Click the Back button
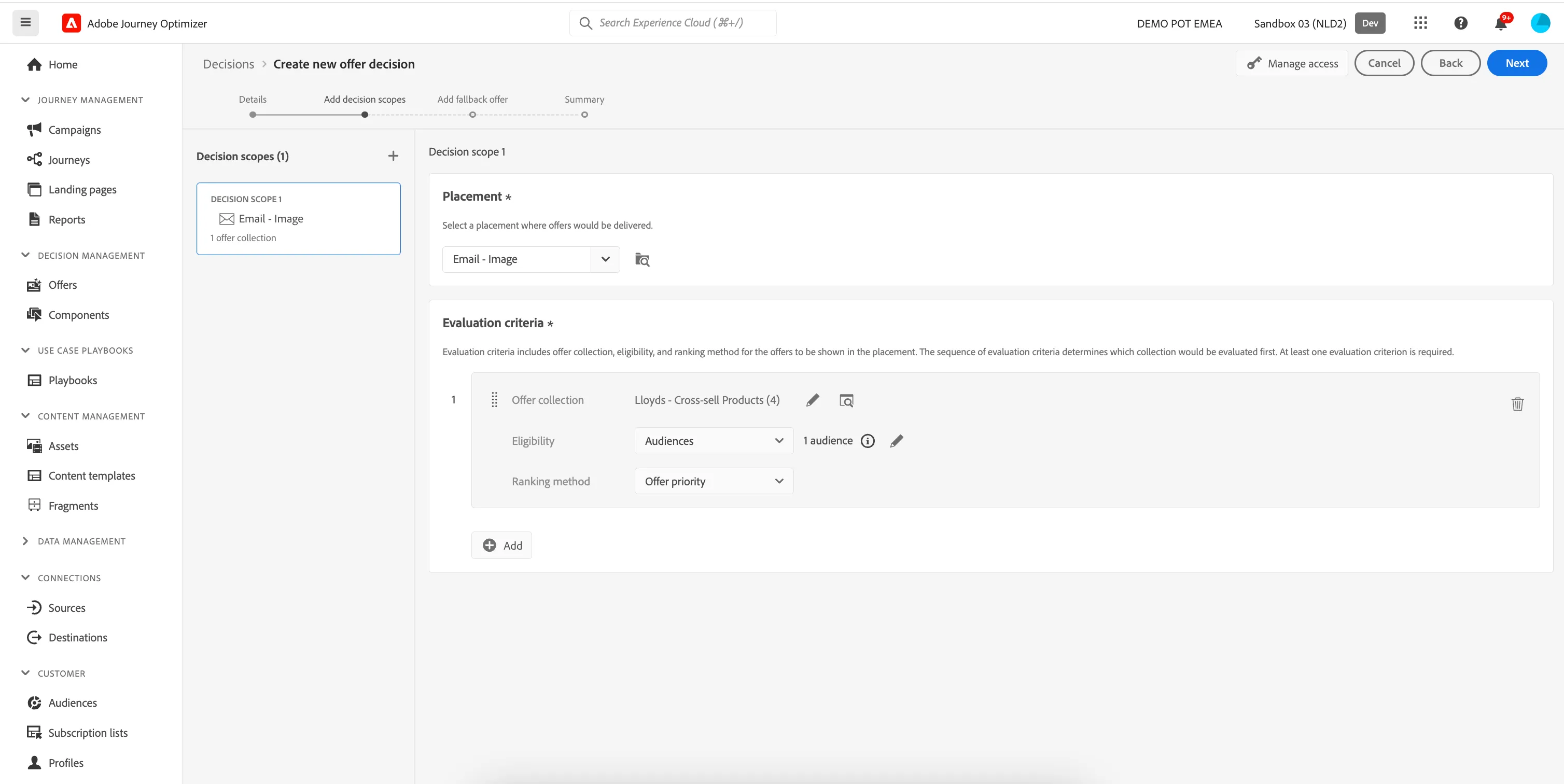 coord(1450,63)
